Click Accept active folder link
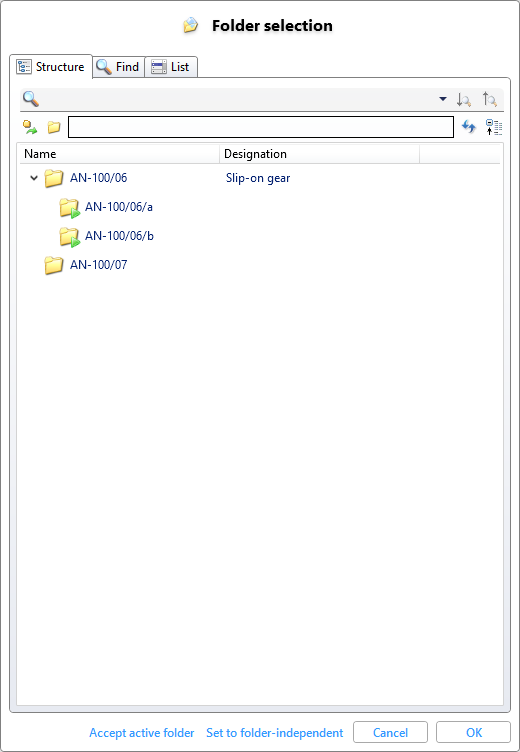This screenshot has height=752, width=520. click(142, 733)
